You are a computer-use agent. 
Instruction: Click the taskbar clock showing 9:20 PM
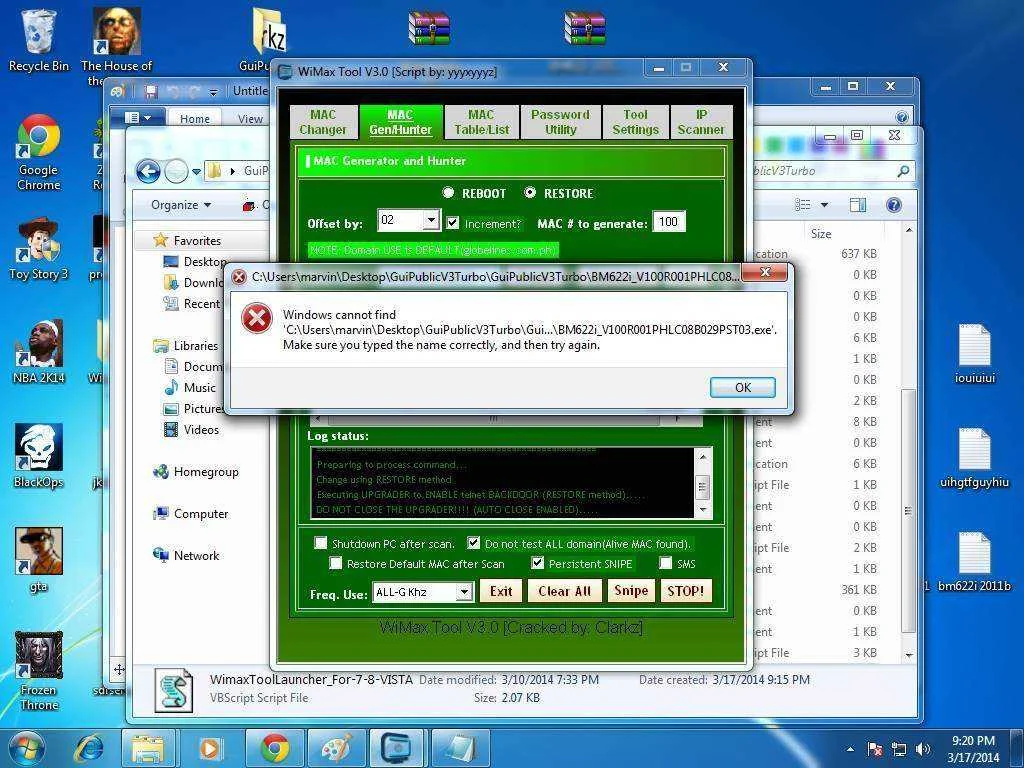pos(973,749)
